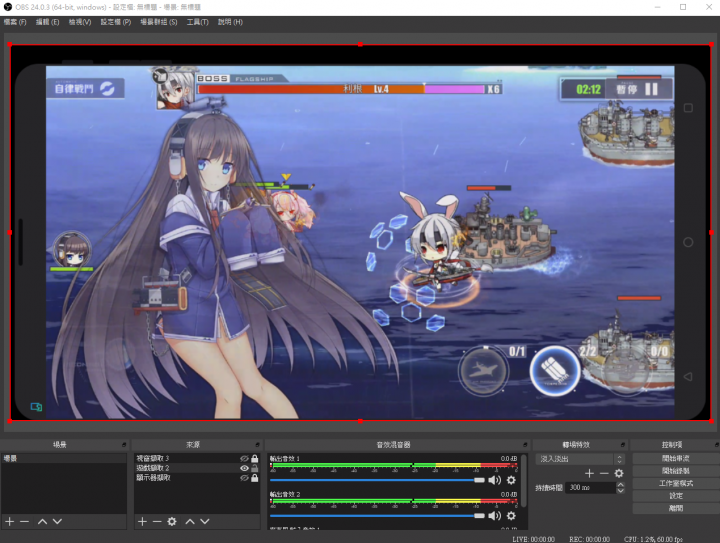Decrease 持續時間 with the down arrow
720x543 pixels.
click(620, 491)
